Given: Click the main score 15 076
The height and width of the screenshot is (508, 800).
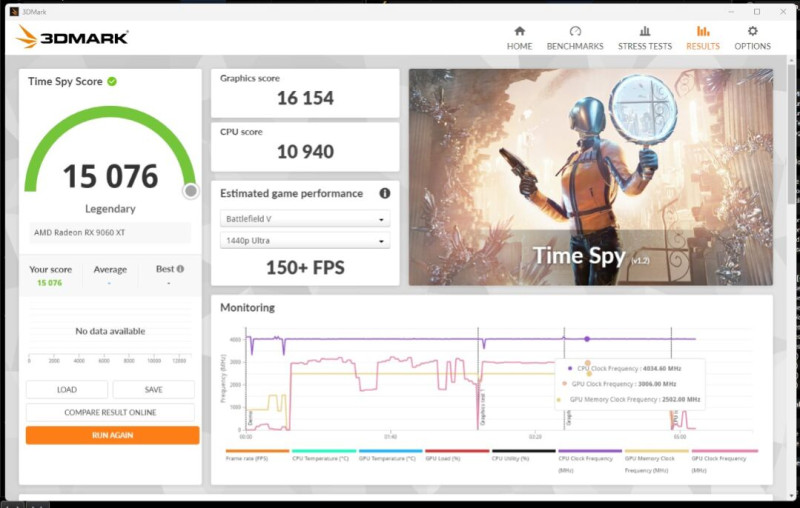Looking at the screenshot, I should pos(110,176).
